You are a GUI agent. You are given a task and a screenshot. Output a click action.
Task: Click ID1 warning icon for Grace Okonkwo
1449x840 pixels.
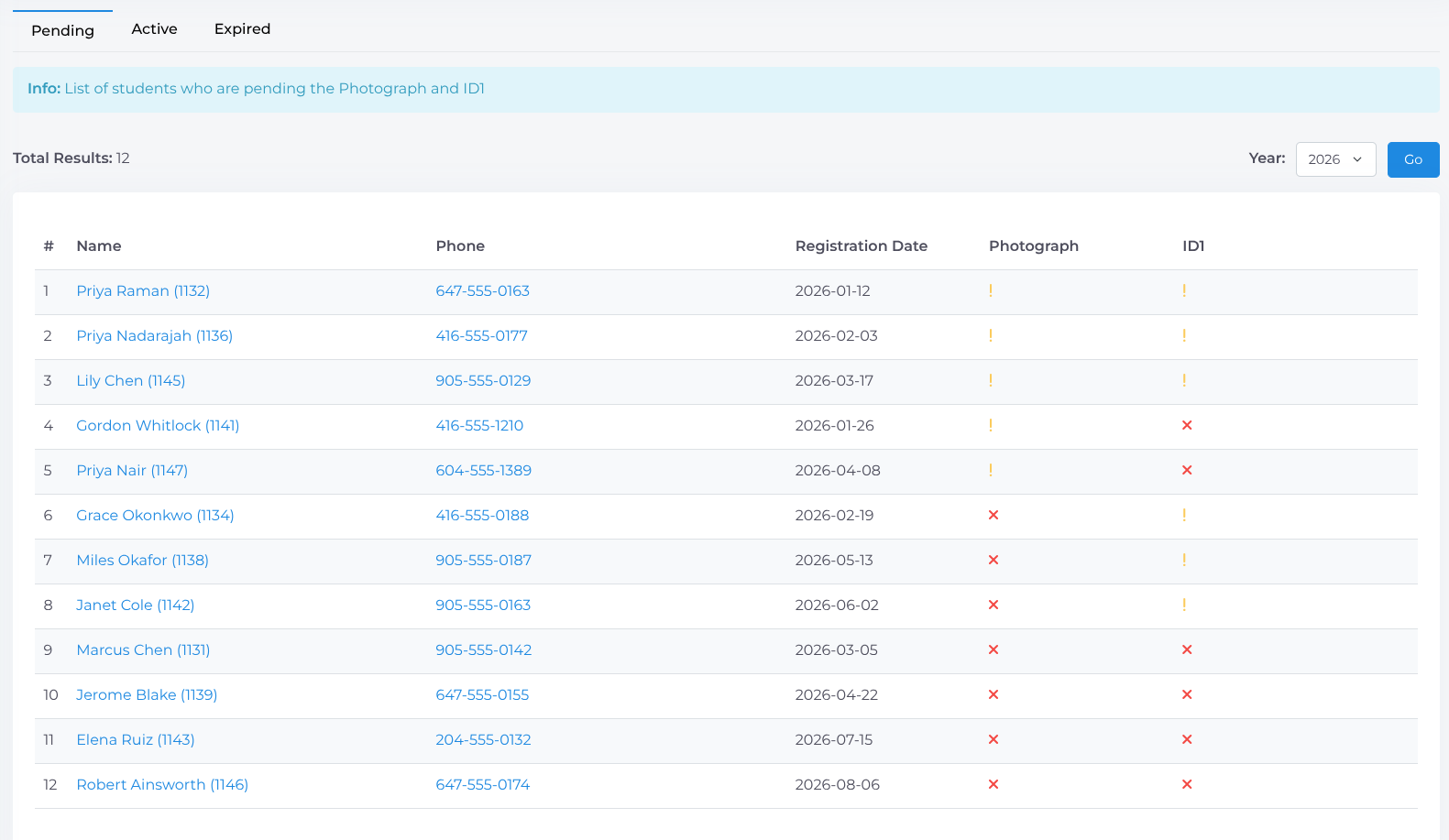click(x=1184, y=515)
